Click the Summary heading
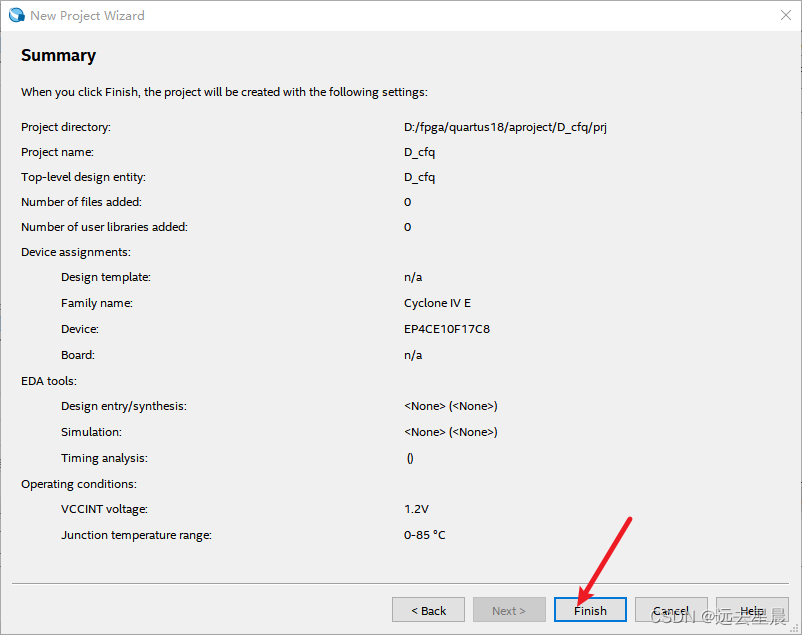Screen dimensions: 802x635 (58, 55)
